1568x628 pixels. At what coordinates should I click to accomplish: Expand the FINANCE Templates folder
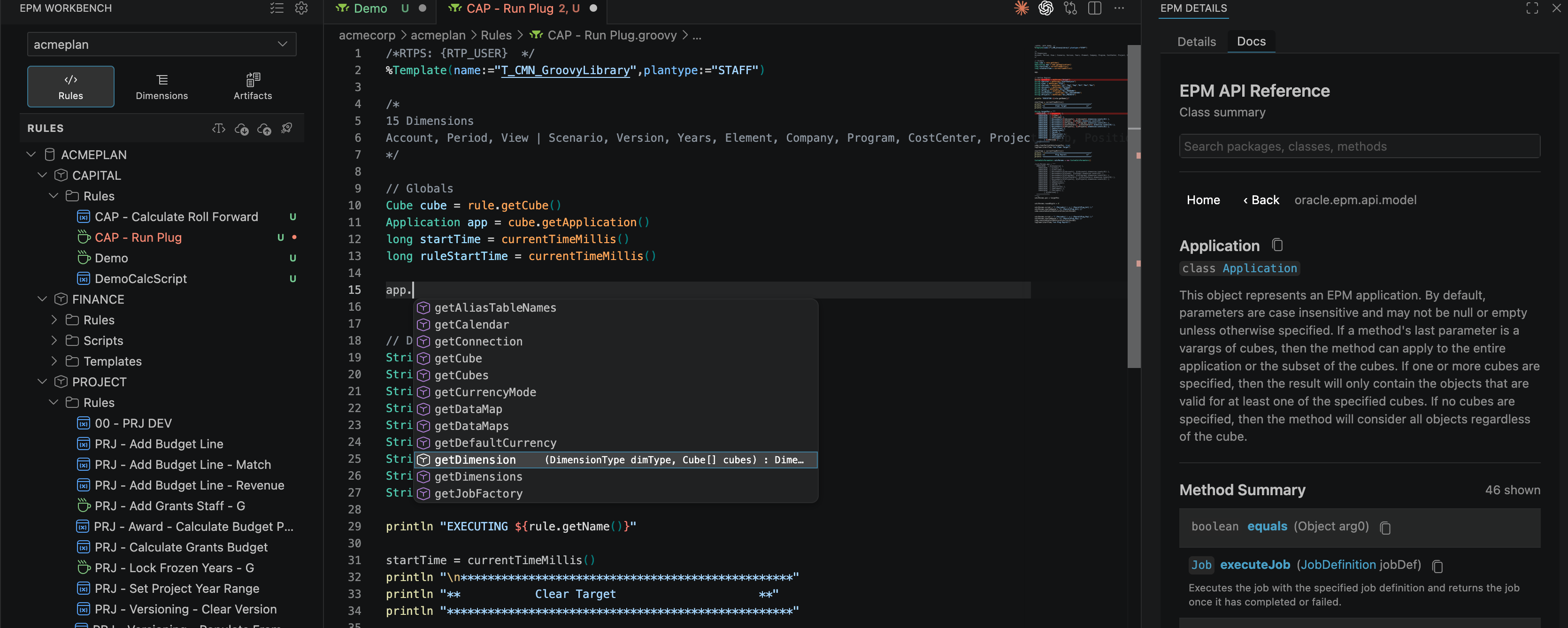click(54, 361)
